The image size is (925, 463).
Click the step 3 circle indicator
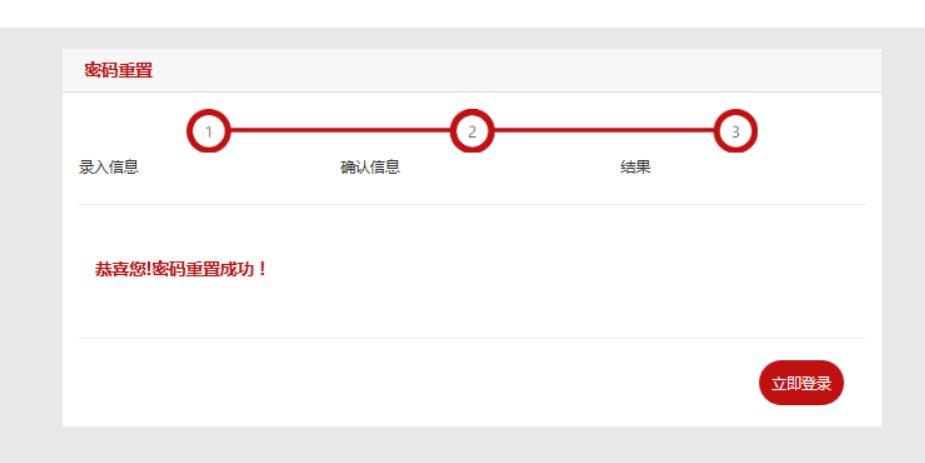tap(735, 131)
